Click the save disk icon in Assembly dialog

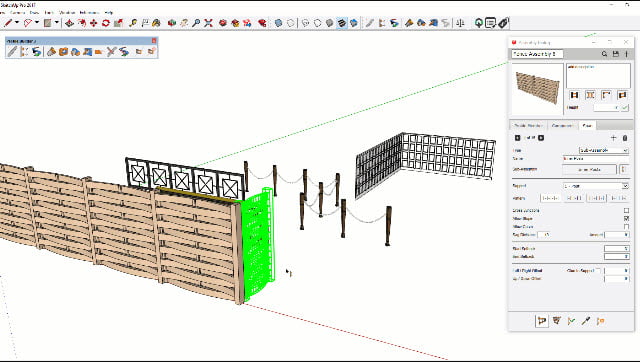coord(616,54)
